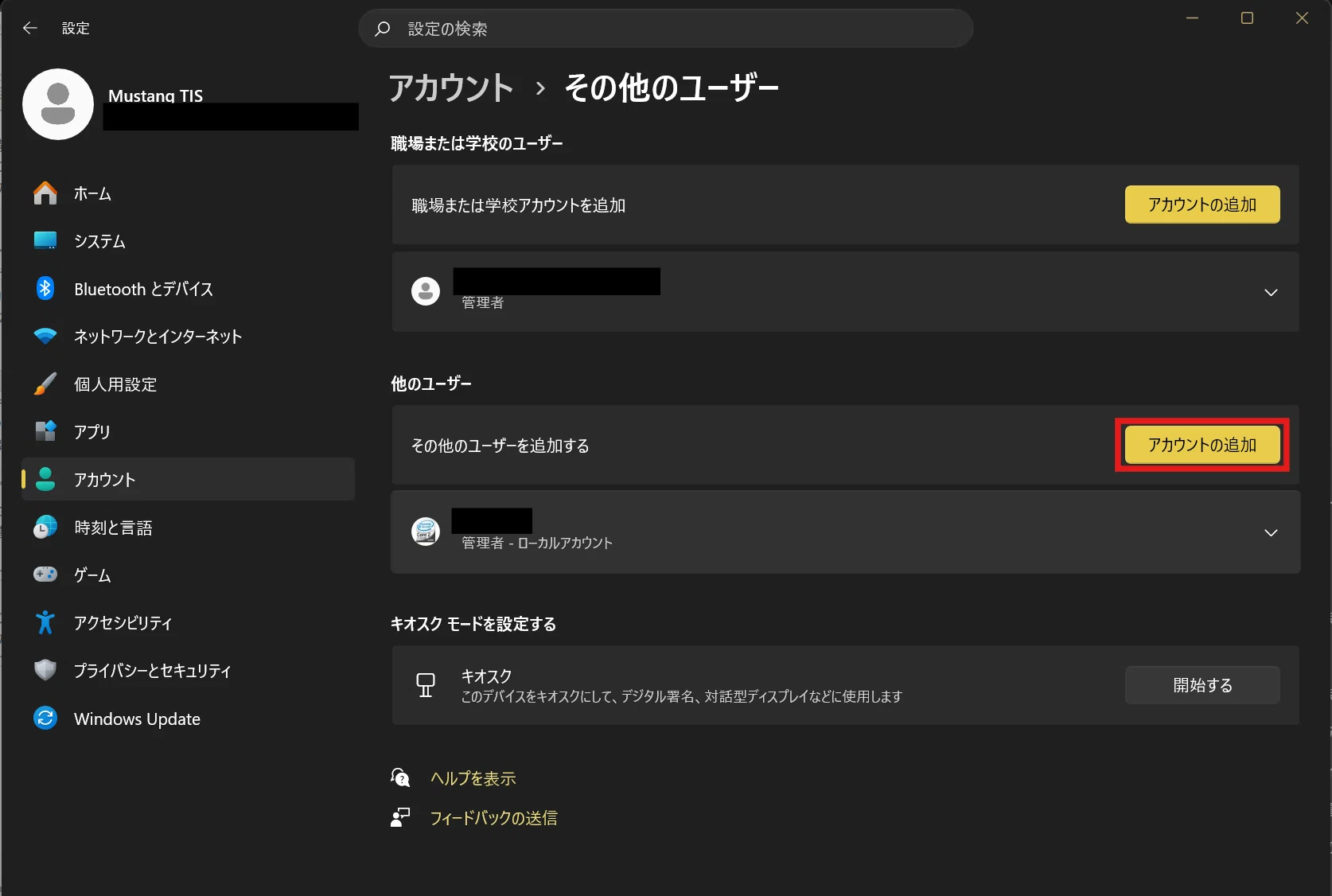Click the アプリ icon in sidebar
This screenshot has height=896, width=1332.
click(x=45, y=432)
